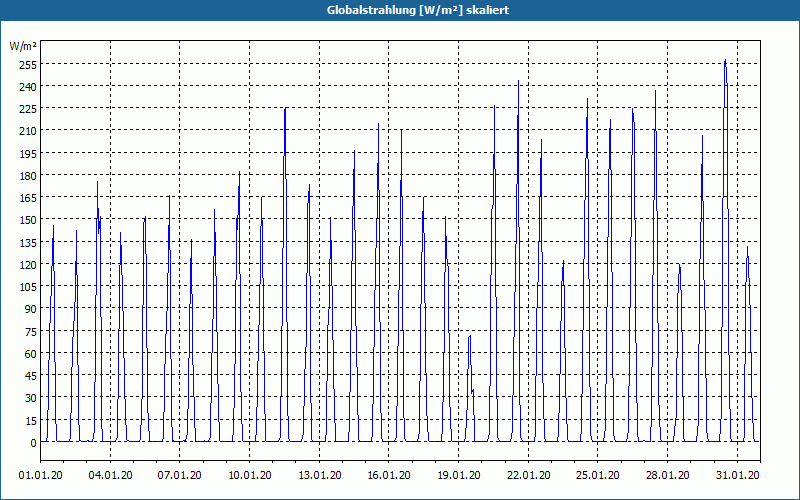Click the 105 y-axis tick label
The width and height of the screenshot is (800, 500).
pyautogui.click(x=28, y=287)
